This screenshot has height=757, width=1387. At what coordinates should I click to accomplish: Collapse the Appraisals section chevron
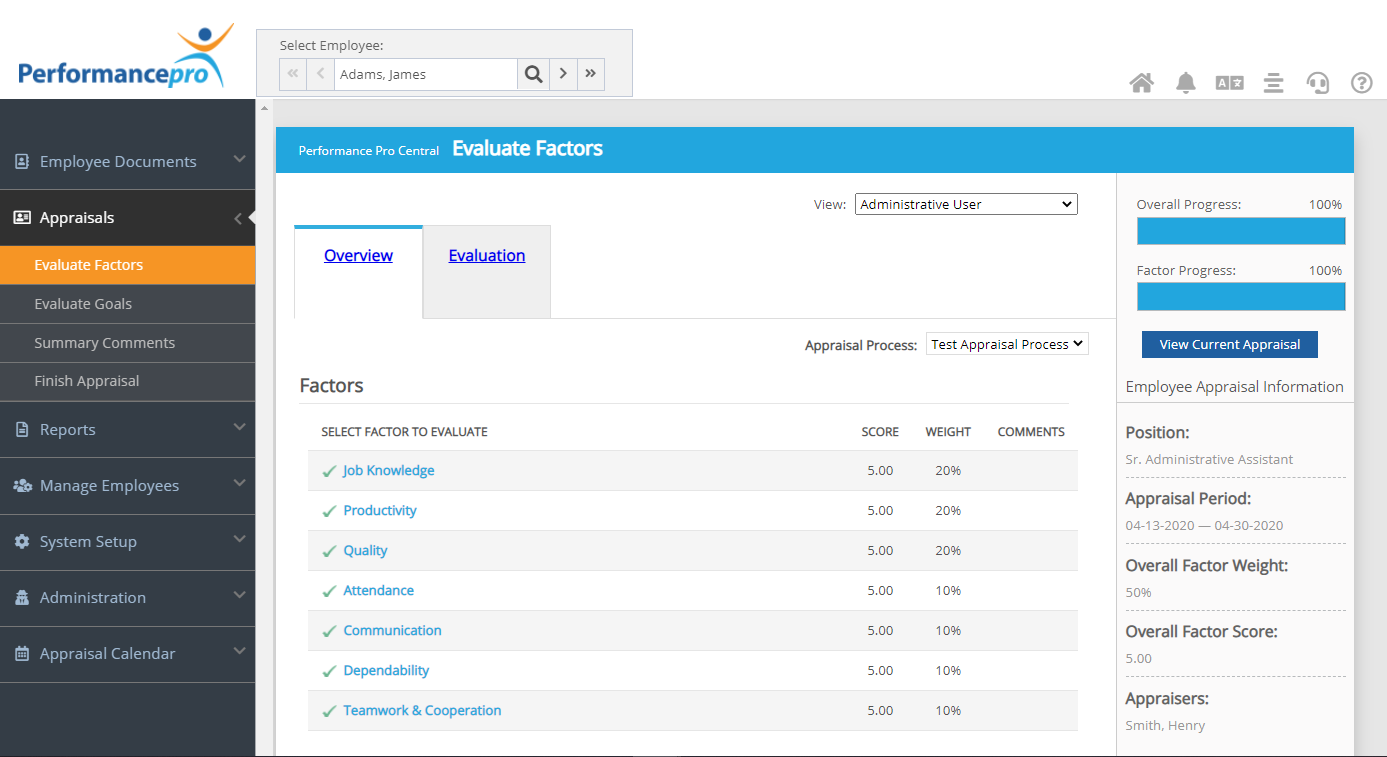238,218
